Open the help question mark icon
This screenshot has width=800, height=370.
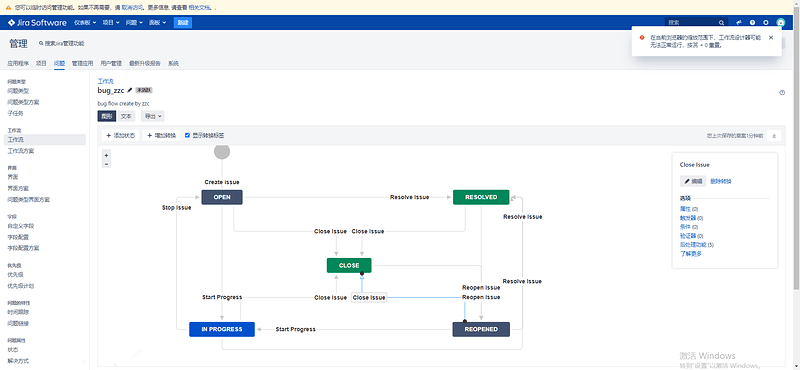click(752, 22)
